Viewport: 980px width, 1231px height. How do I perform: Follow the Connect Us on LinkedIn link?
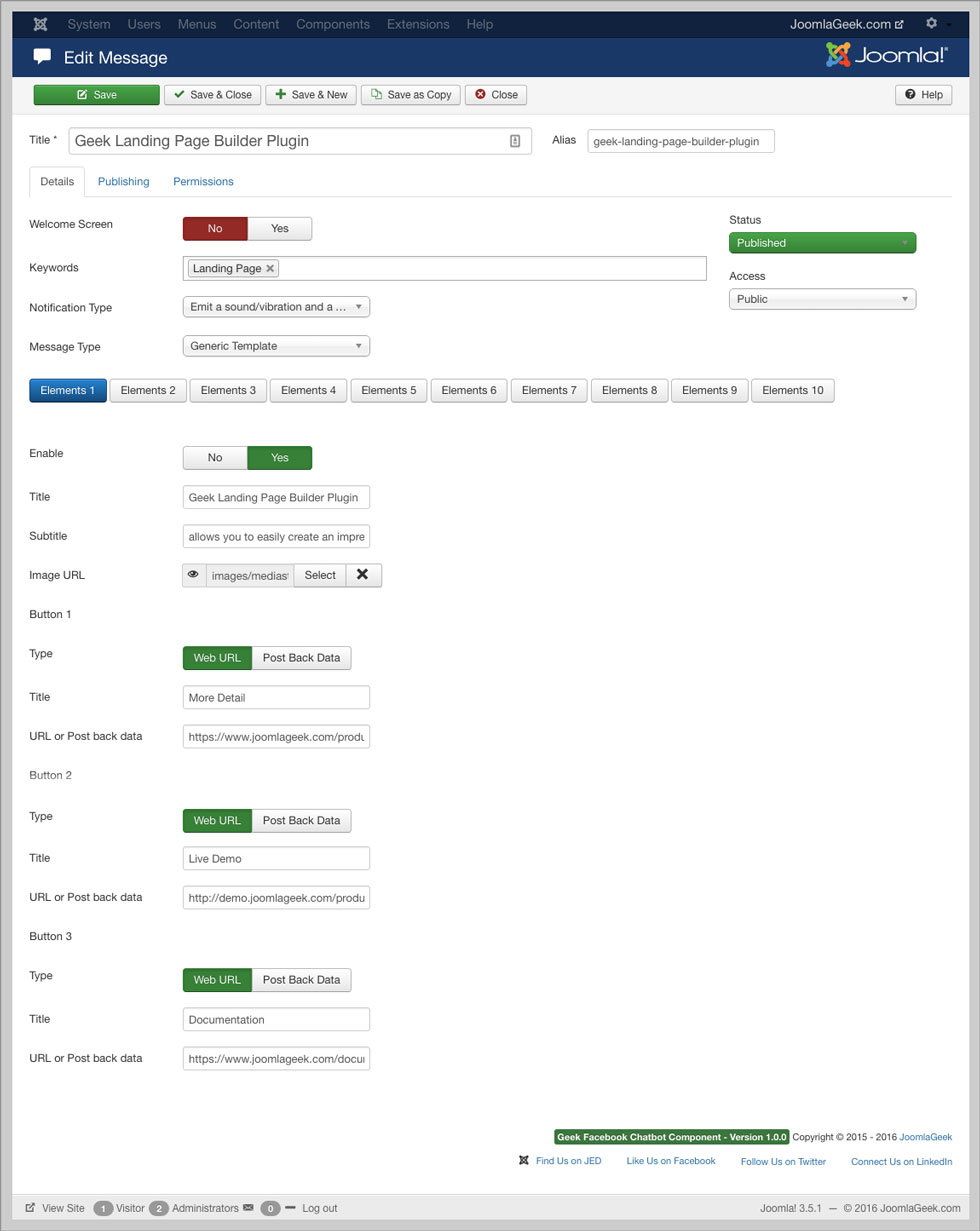901,1162
